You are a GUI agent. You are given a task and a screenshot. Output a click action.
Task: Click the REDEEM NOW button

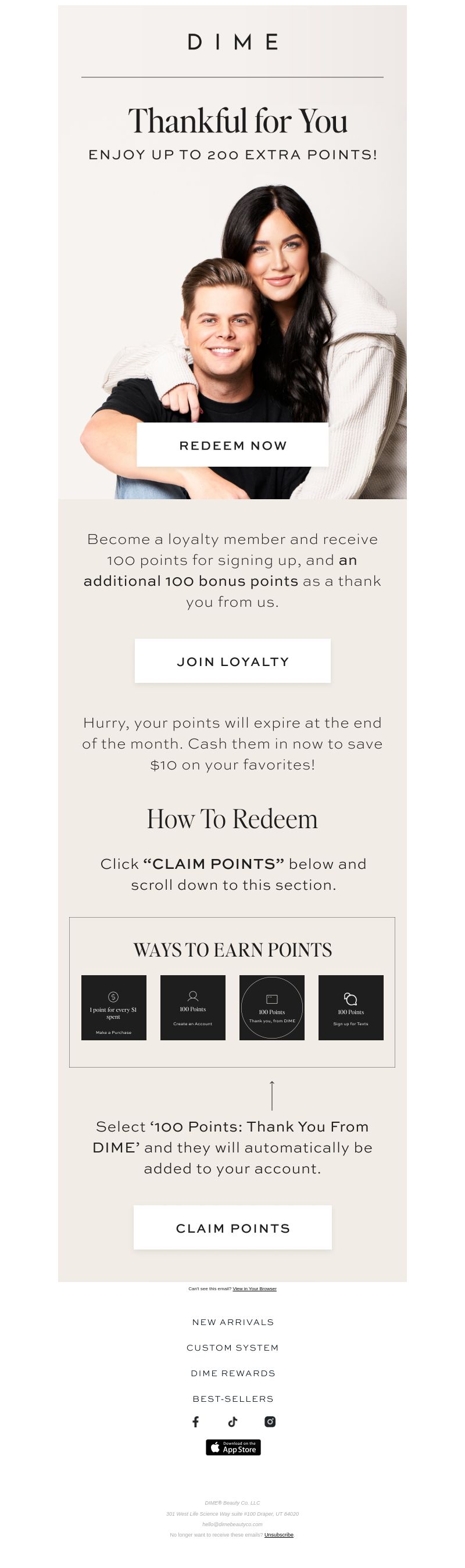(233, 445)
